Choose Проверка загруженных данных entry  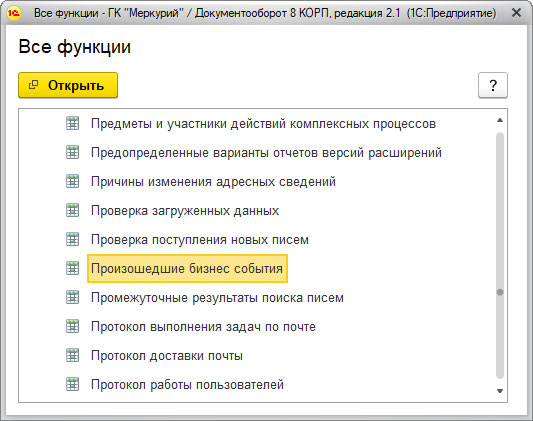[185, 211]
